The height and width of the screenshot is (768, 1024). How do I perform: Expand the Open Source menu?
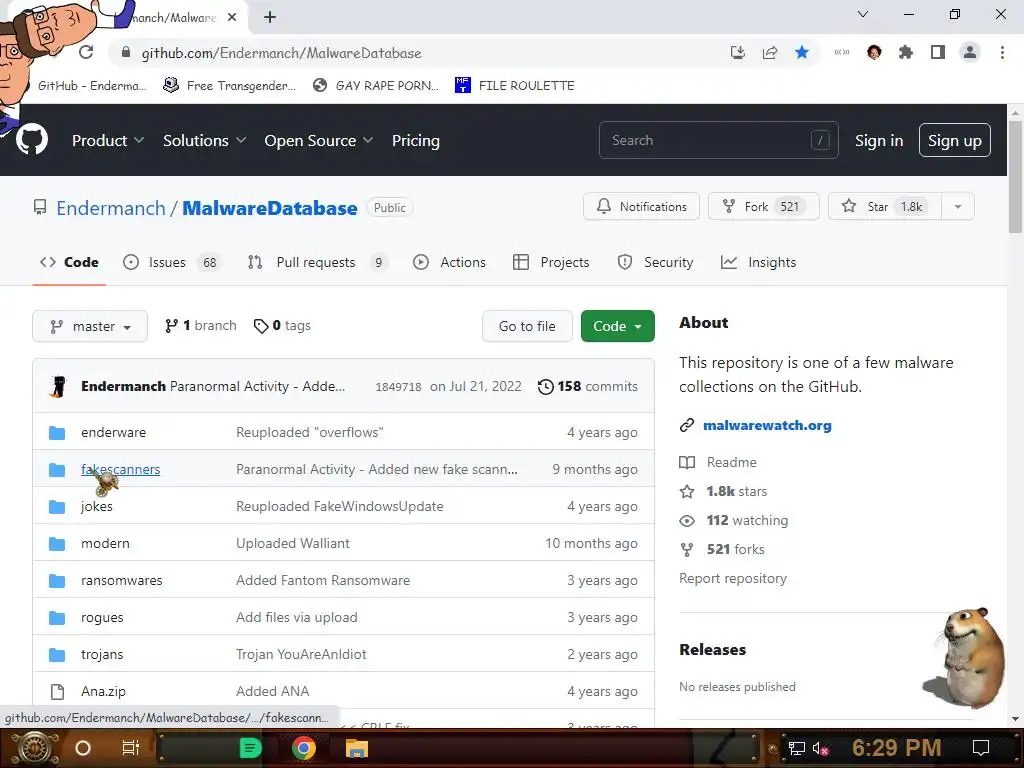click(319, 140)
